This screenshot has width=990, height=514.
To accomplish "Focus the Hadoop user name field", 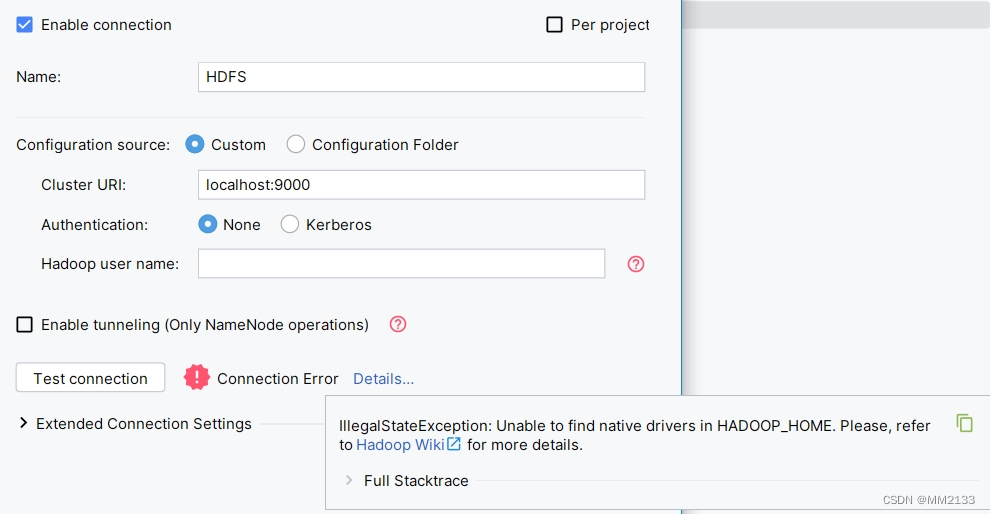I will point(402,263).
